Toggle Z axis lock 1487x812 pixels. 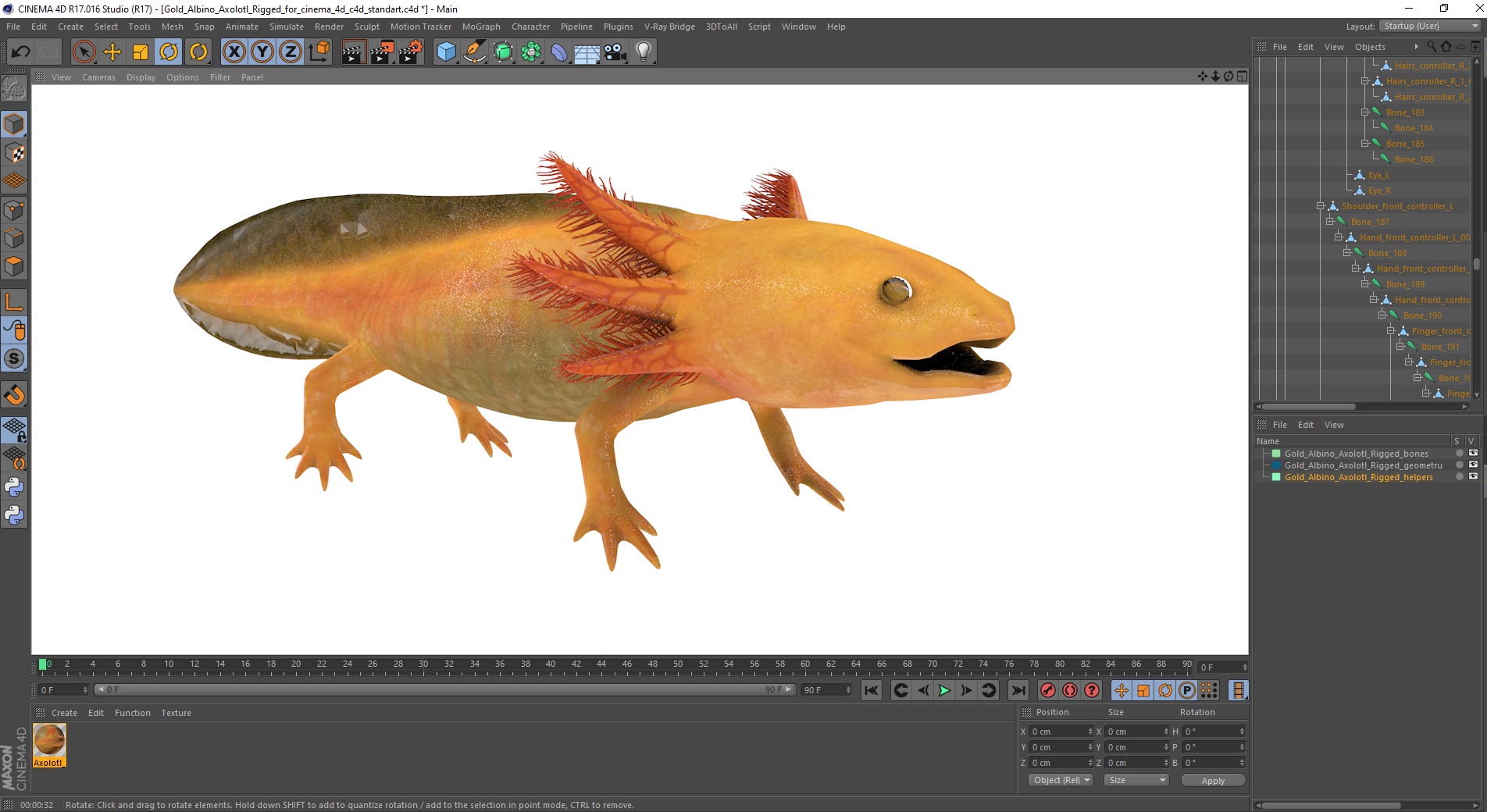[x=291, y=52]
